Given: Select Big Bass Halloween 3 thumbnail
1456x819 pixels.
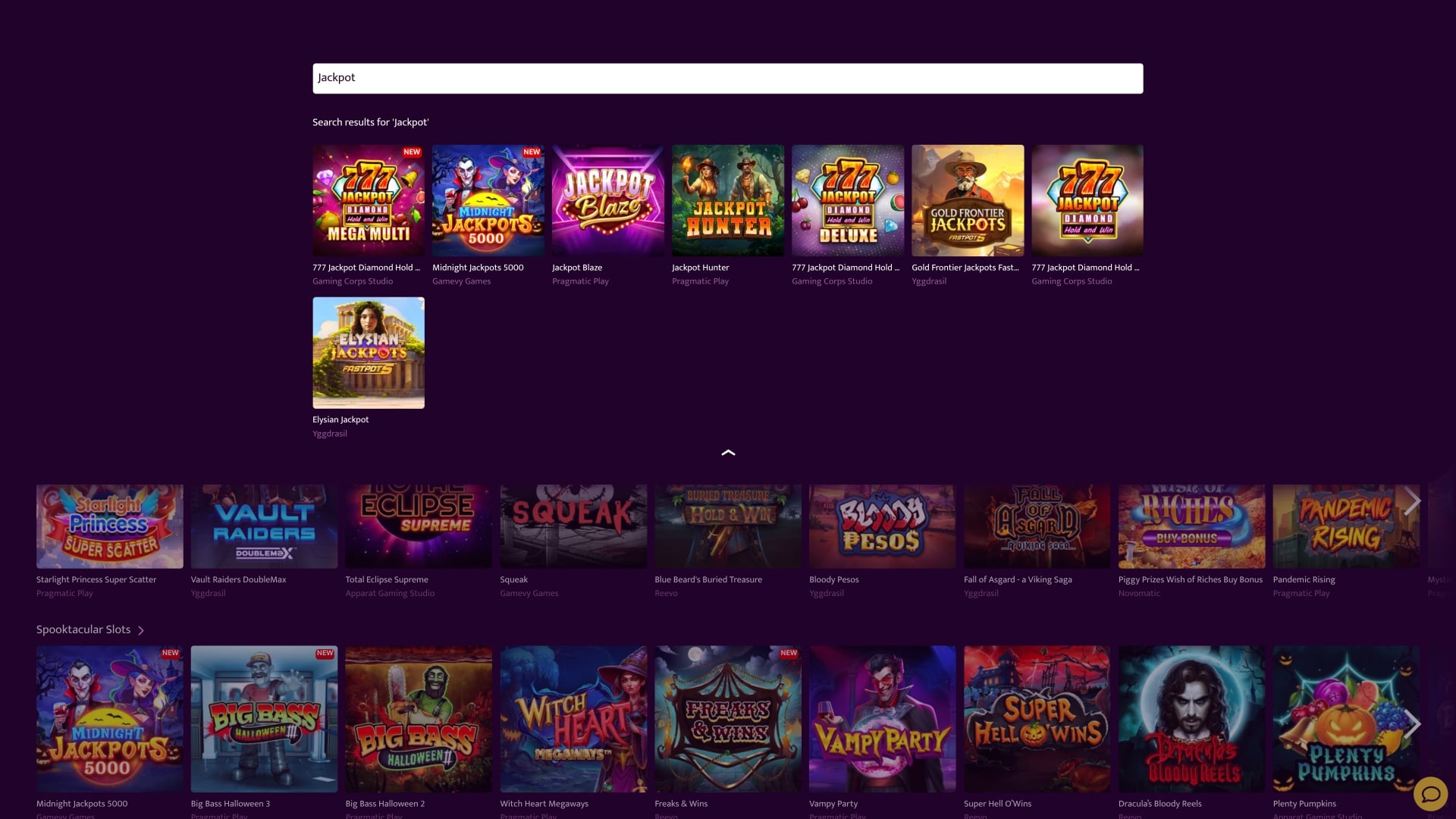Looking at the screenshot, I should coord(264,718).
